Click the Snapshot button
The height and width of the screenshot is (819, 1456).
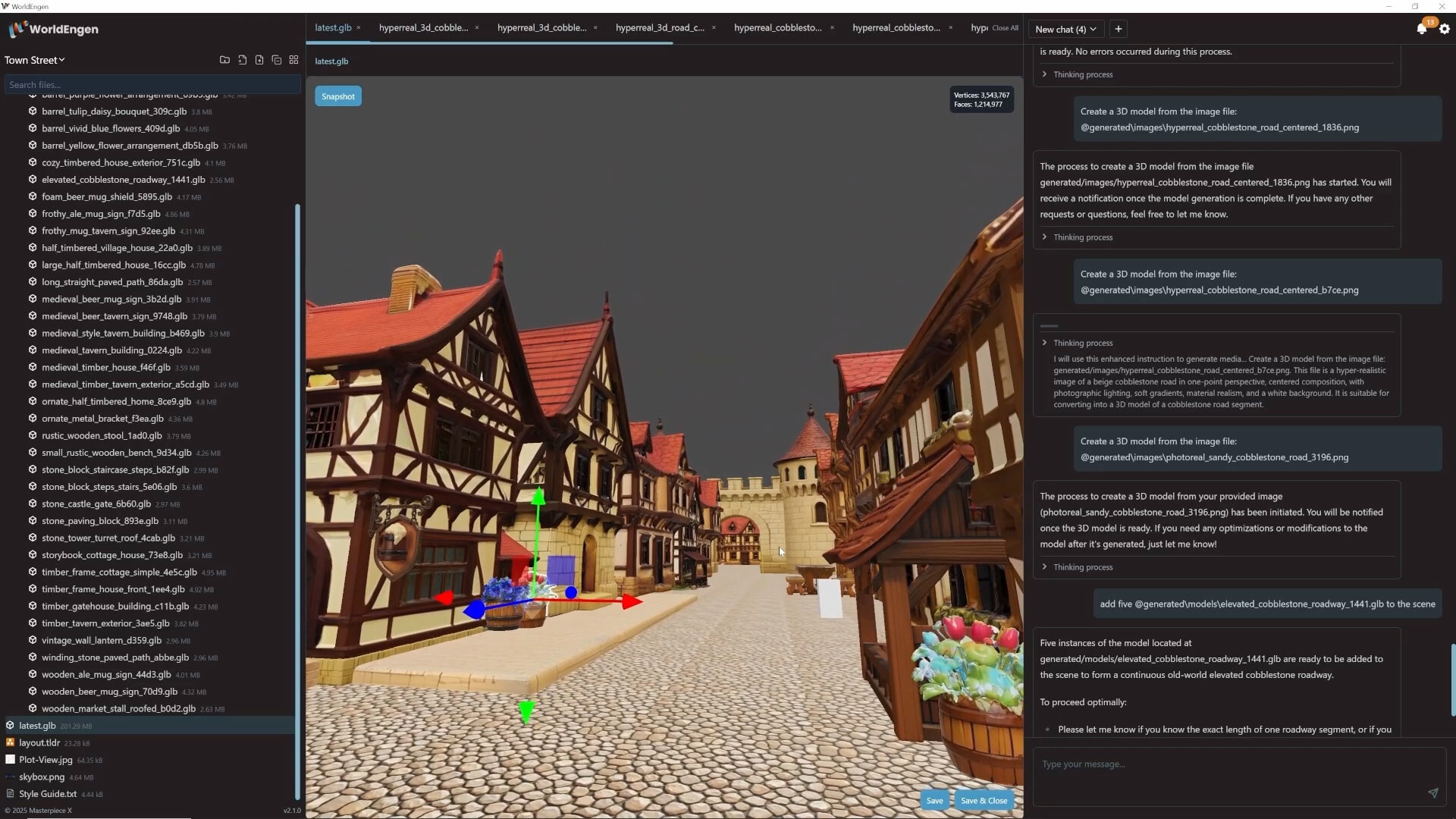(337, 96)
